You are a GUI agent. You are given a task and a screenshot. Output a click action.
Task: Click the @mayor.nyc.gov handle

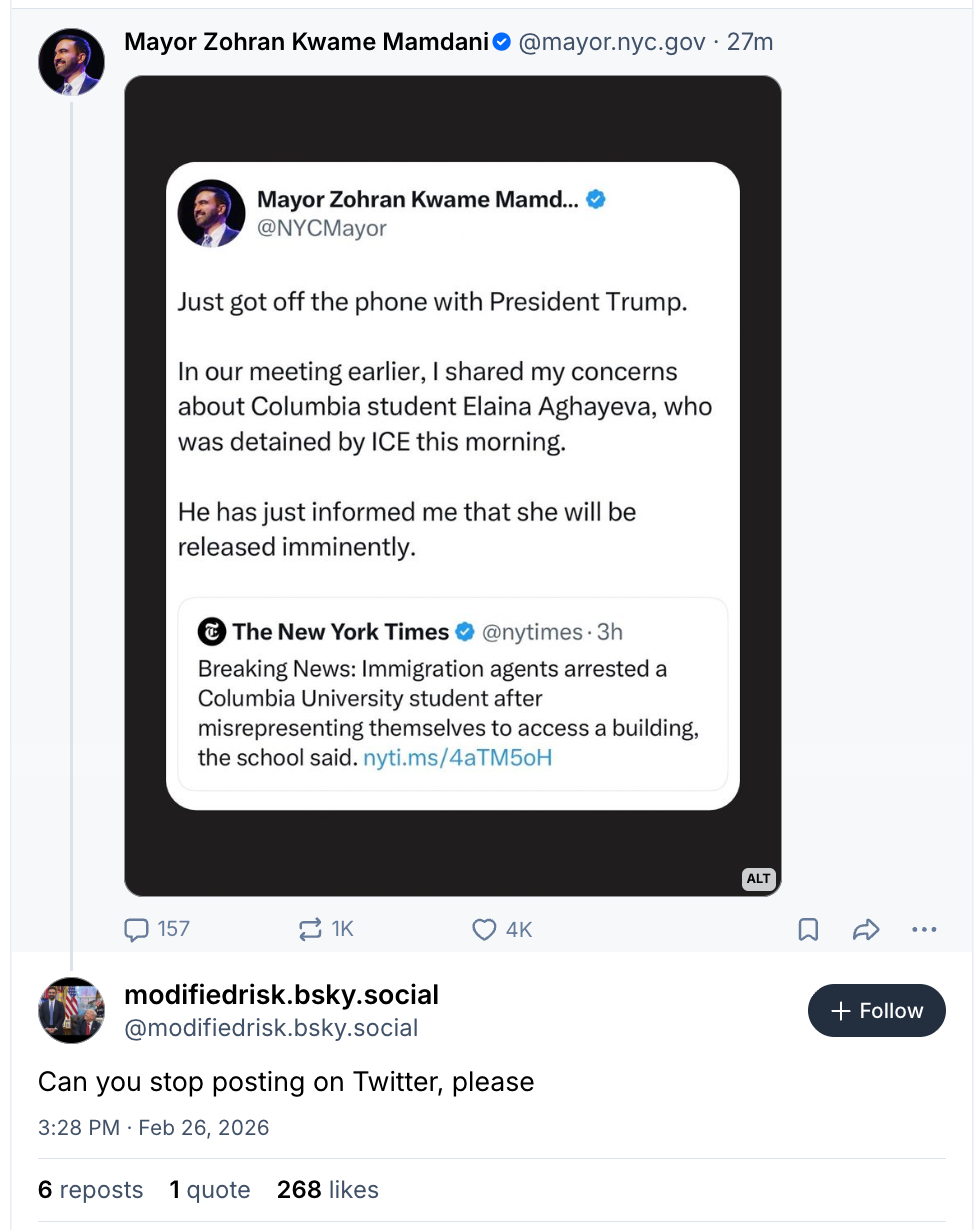611,42
